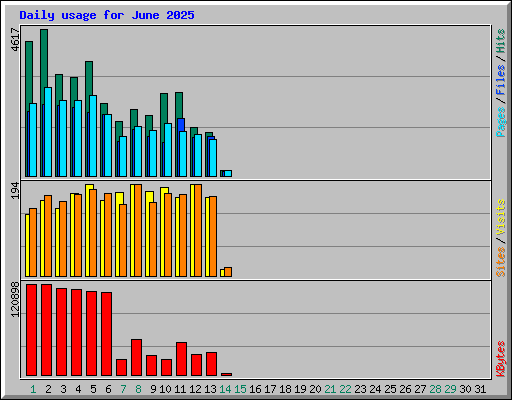The width and height of the screenshot is (512, 400).
Task: Click the orange Sites bar for day 12
Action: pos(198,230)
